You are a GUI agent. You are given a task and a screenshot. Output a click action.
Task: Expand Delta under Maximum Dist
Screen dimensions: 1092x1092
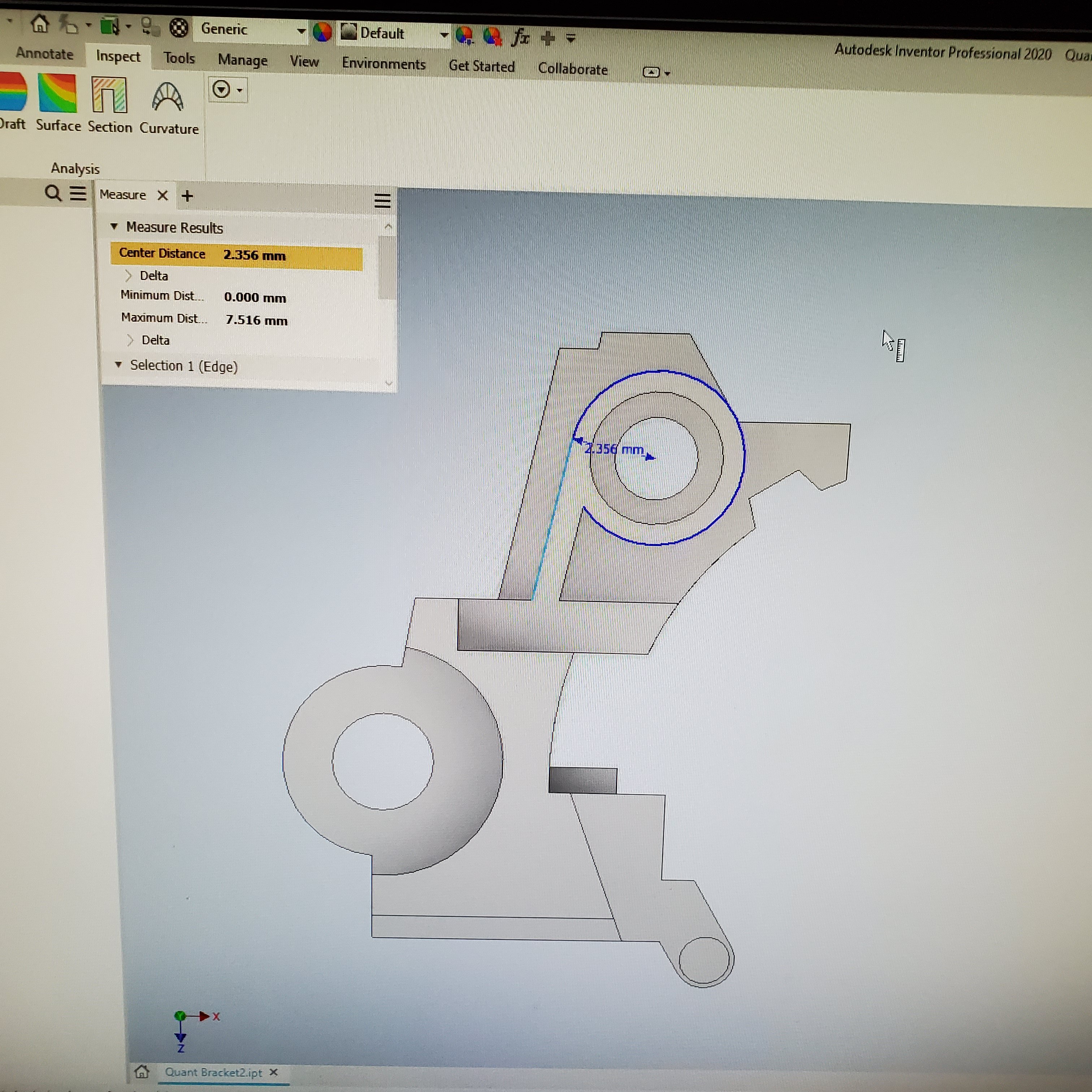(130, 340)
